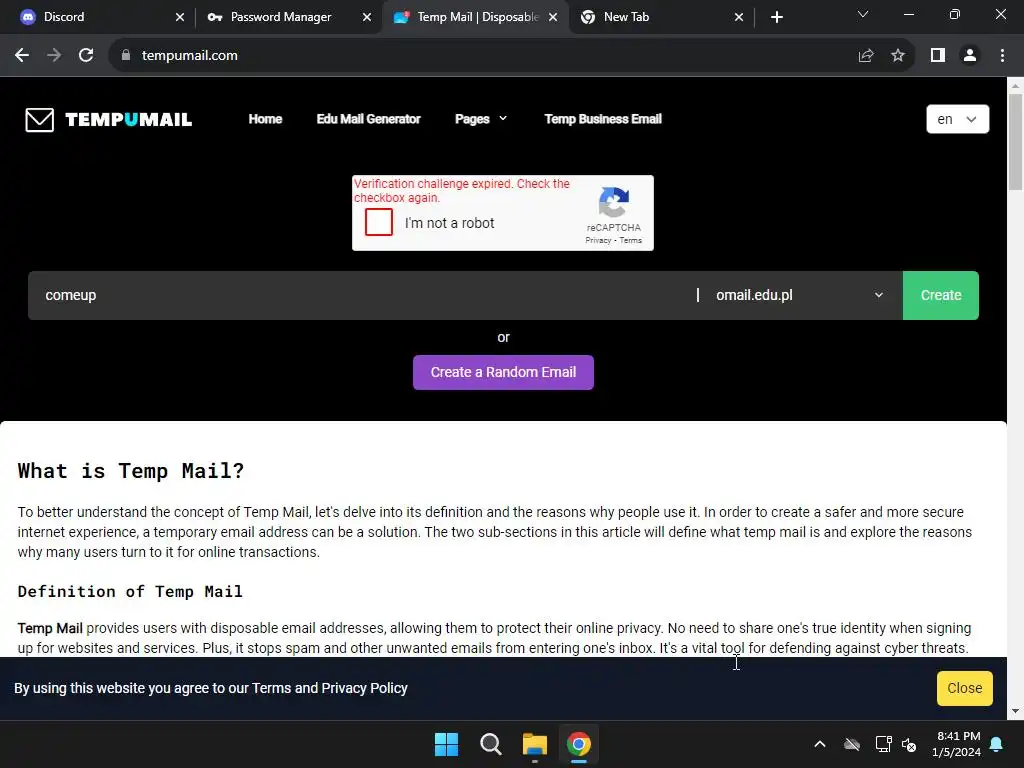Open File Explorer from the taskbar
1024x768 pixels.
tap(534, 744)
